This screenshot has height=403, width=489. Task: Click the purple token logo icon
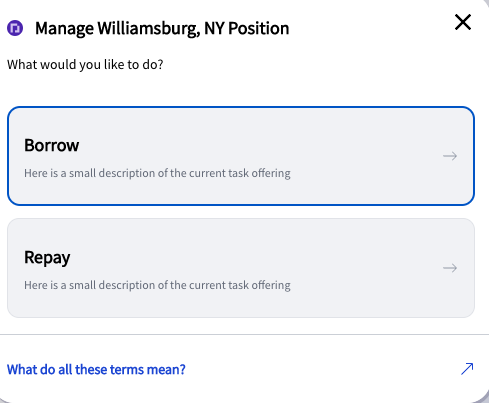pyautogui.click(x=15, y=28)
